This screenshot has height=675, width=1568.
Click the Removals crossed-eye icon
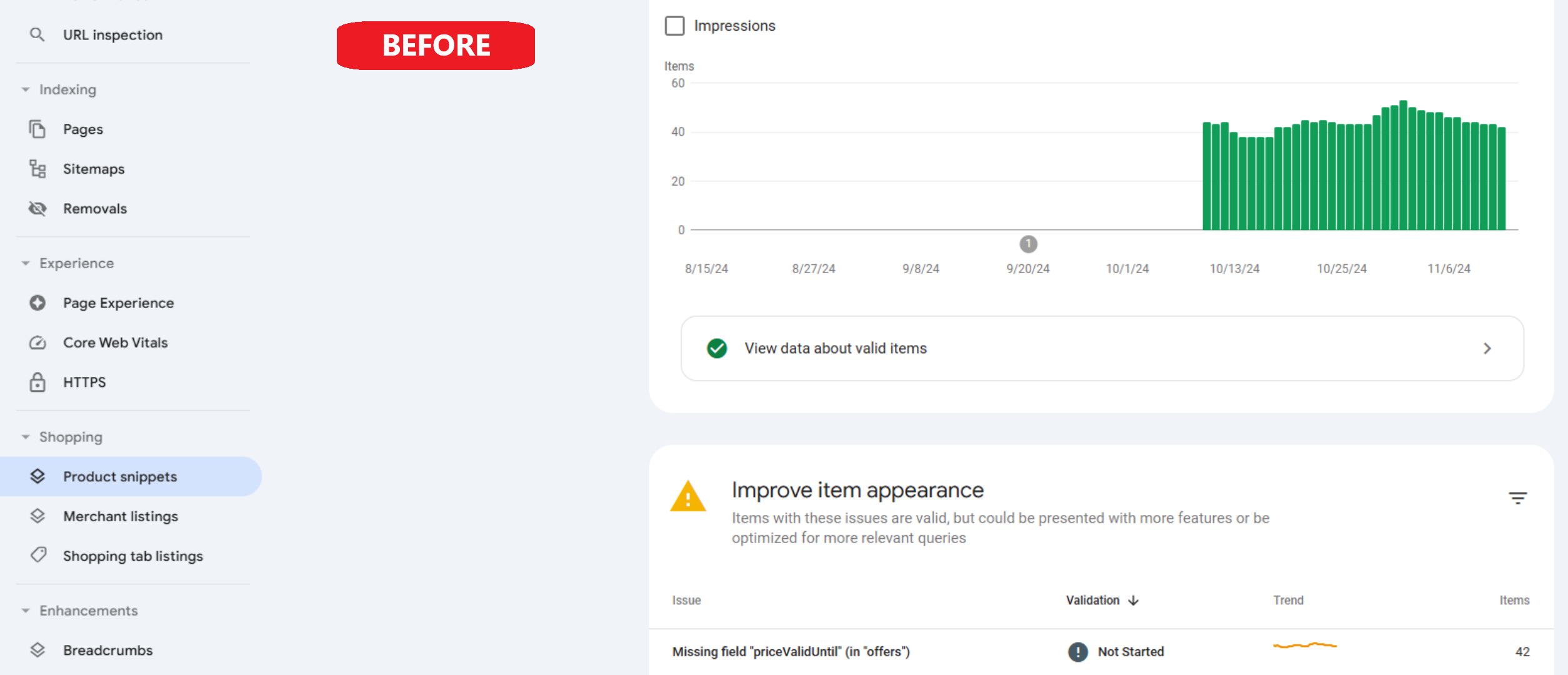pyautogui.click(x=37, y=209)
